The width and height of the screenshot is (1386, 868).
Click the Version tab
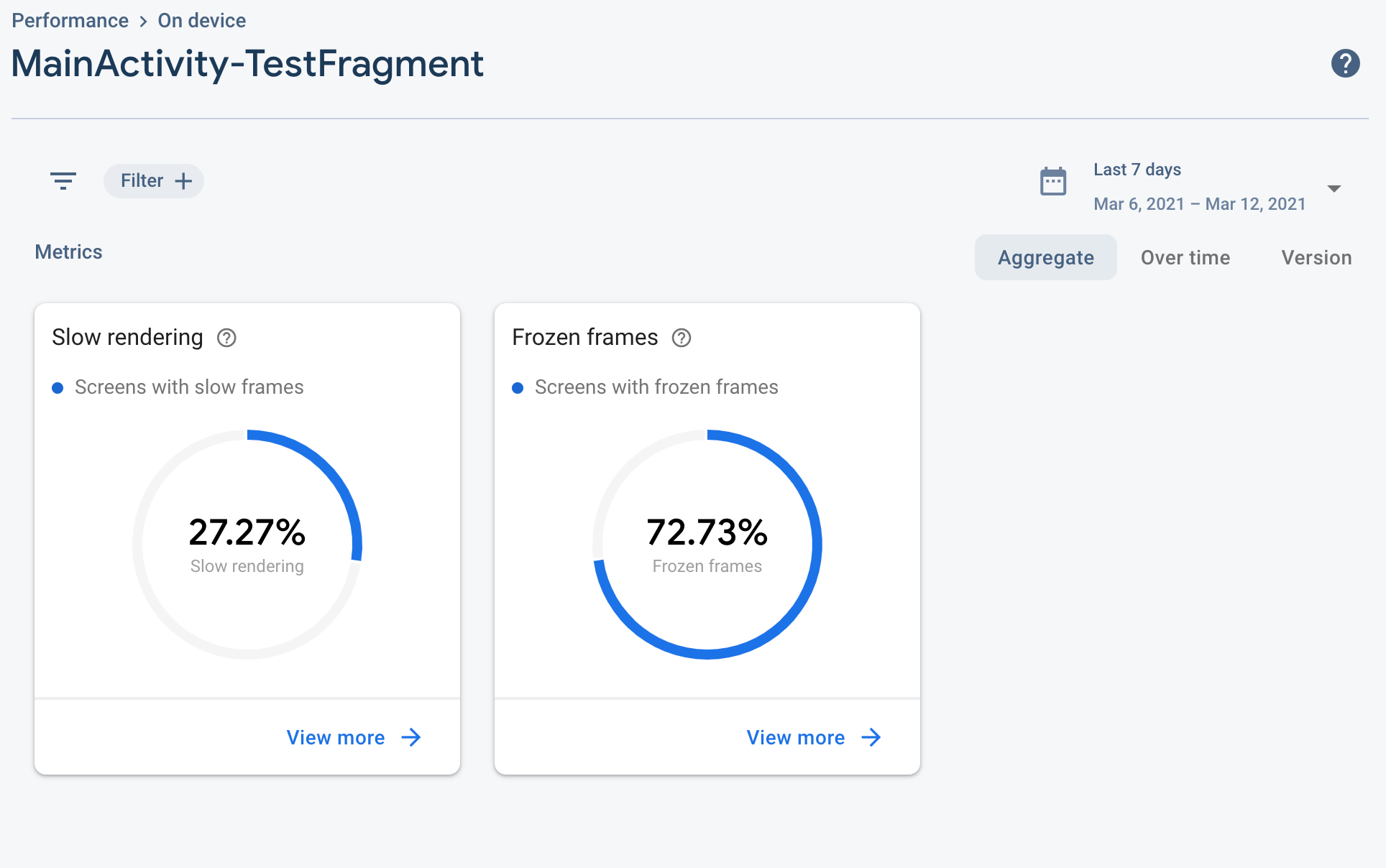point(1316,257)
